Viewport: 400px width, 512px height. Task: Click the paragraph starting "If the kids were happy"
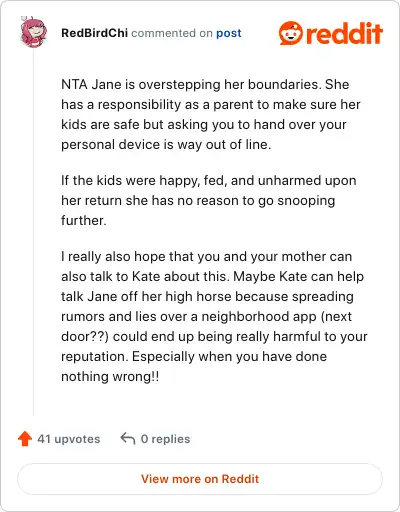point(209,200)
